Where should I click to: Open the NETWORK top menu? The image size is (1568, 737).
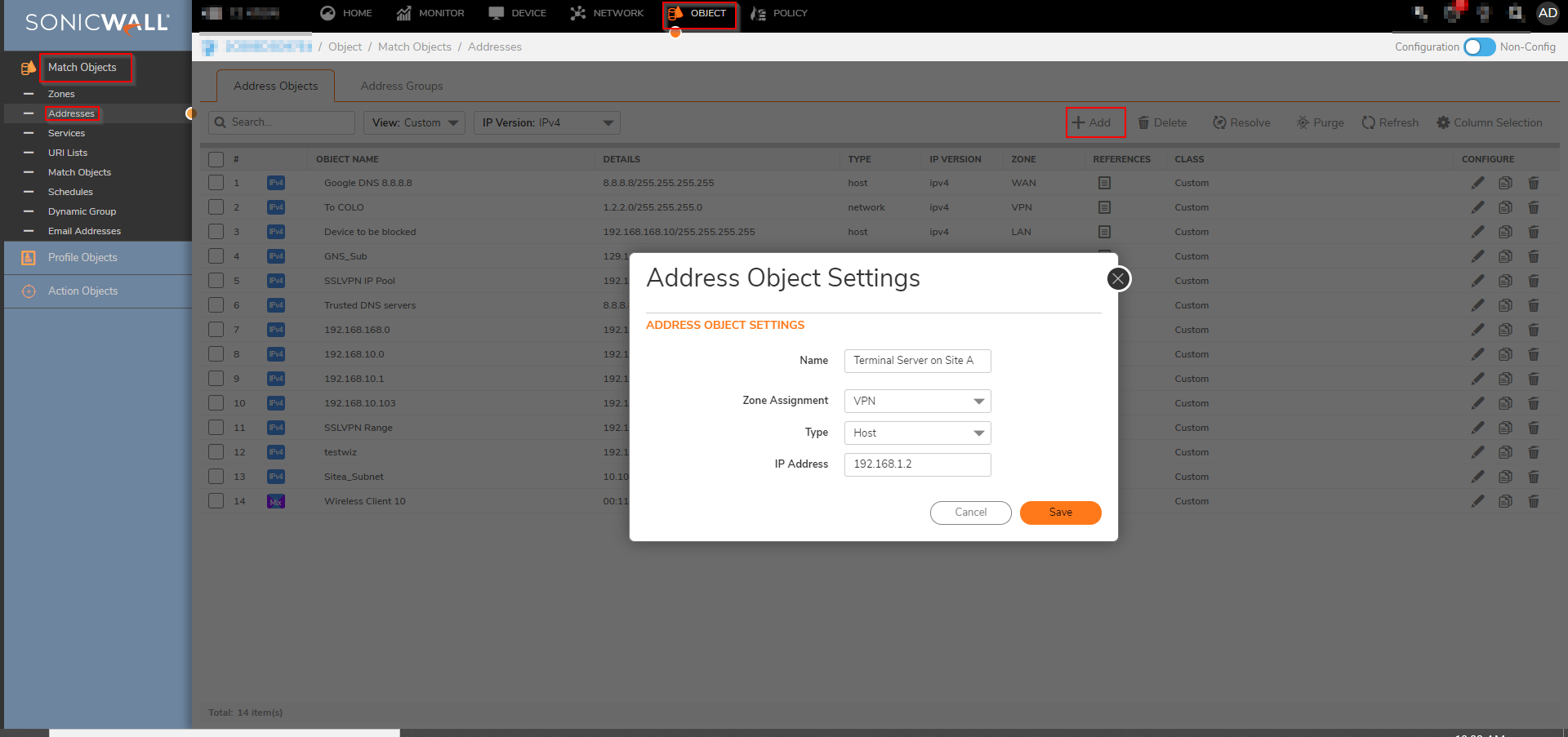[607, 13]
